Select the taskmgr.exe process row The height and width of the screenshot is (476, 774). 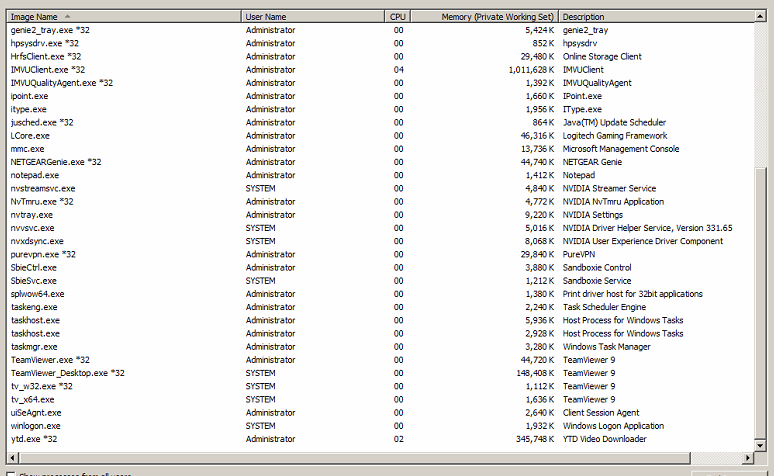[380, 347]
